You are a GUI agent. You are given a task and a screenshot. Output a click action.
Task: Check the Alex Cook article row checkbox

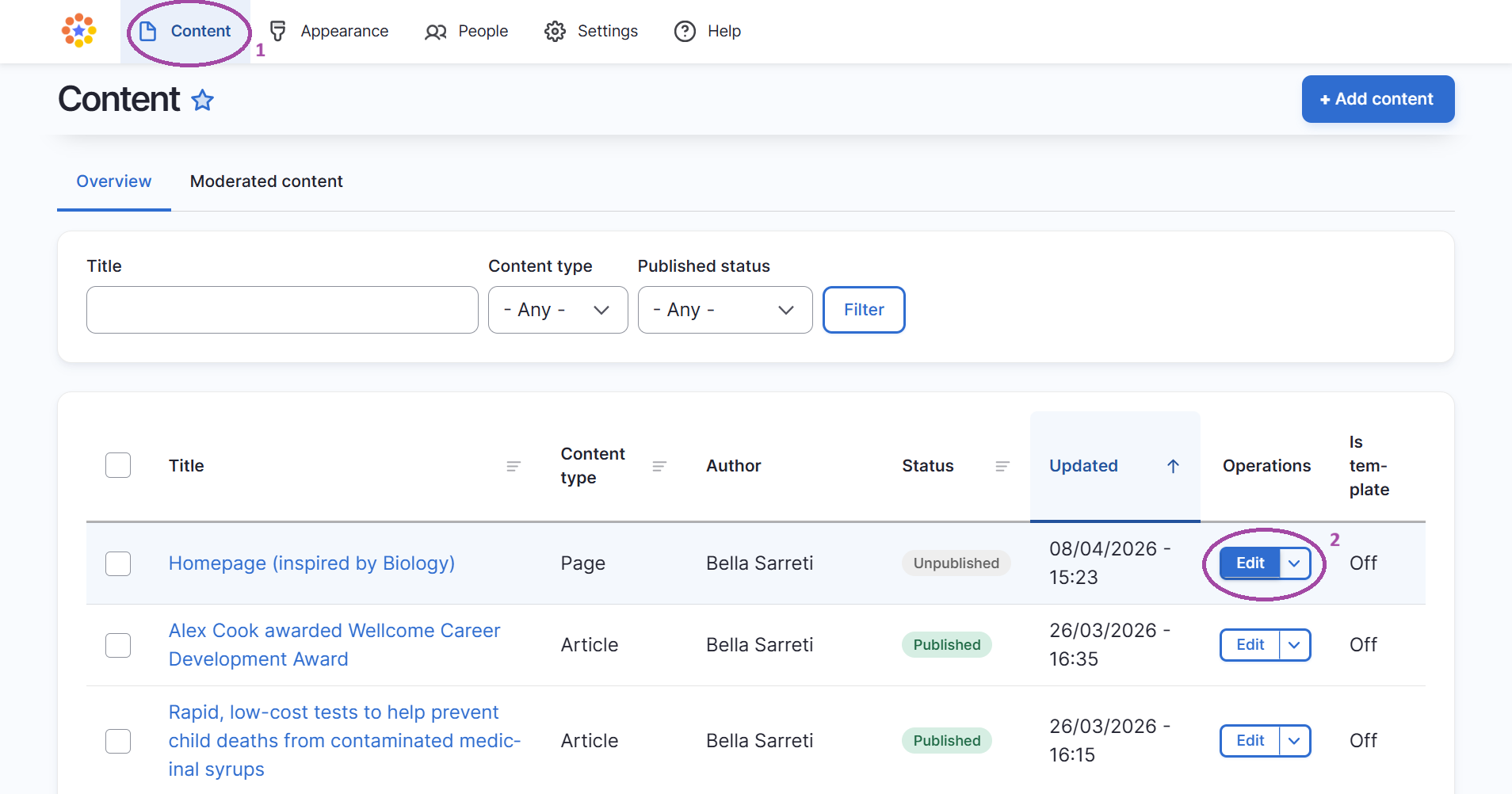[117, 645]
